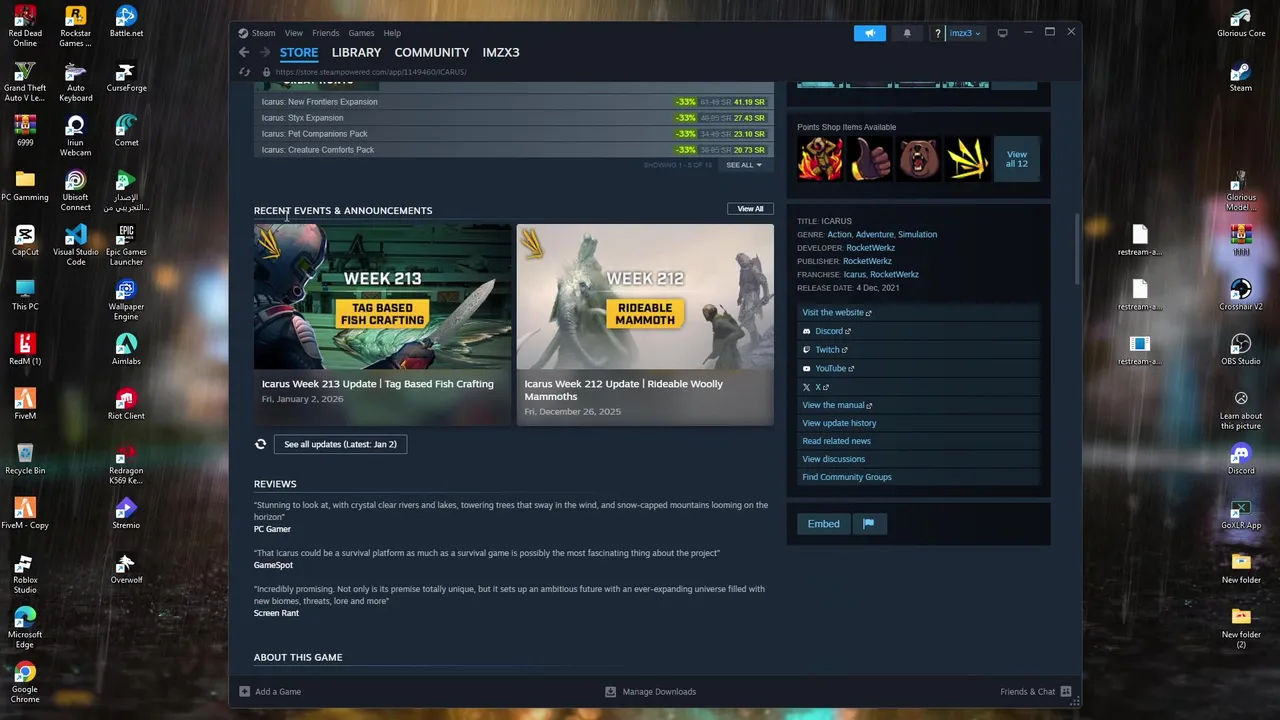Viewport: 1280px width, 720px height.
Task: Expand the SEE ALL dropdown under DLC list
Action: (743, 165)
